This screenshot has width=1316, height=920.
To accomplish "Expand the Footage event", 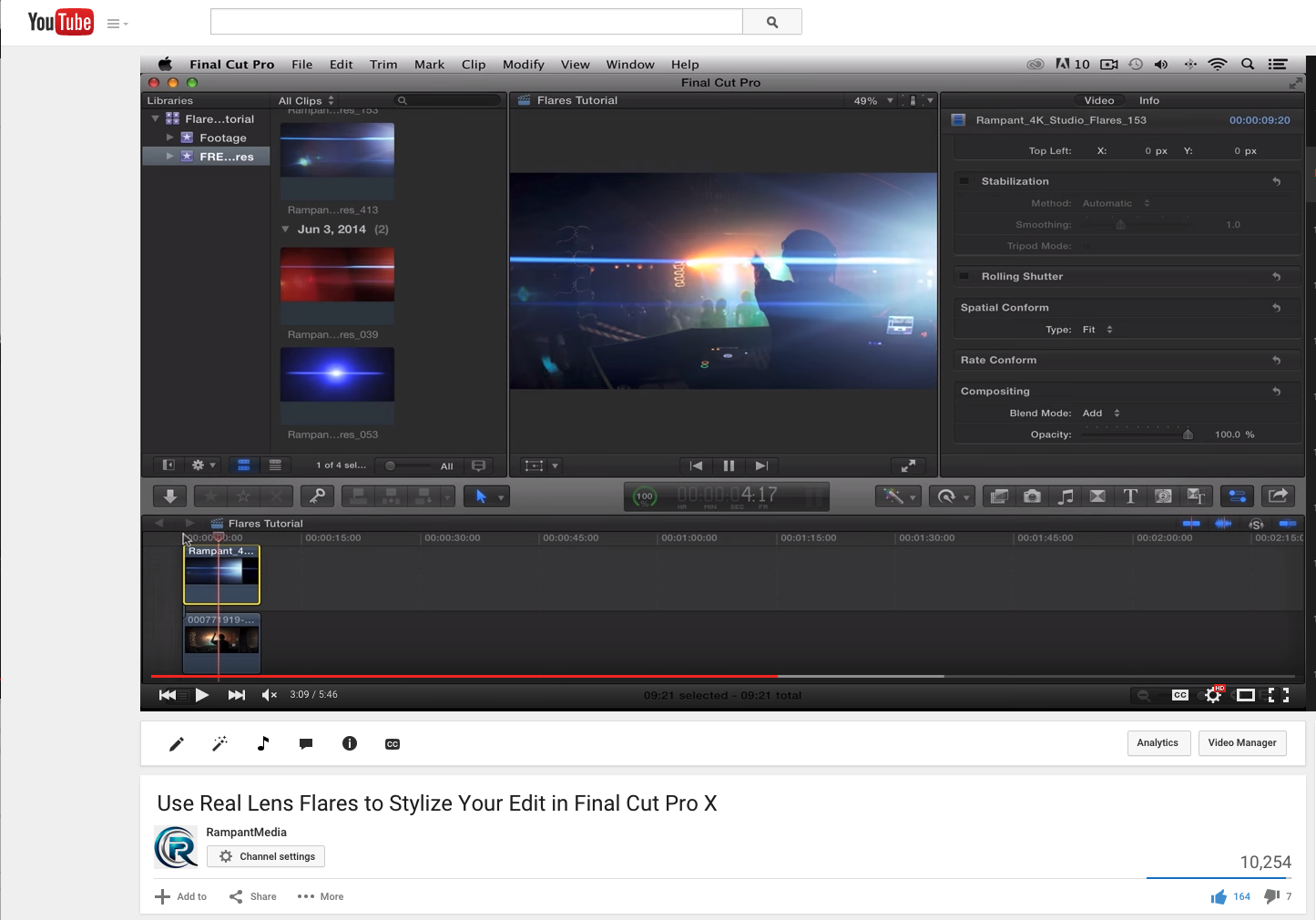I will [169, 138].
